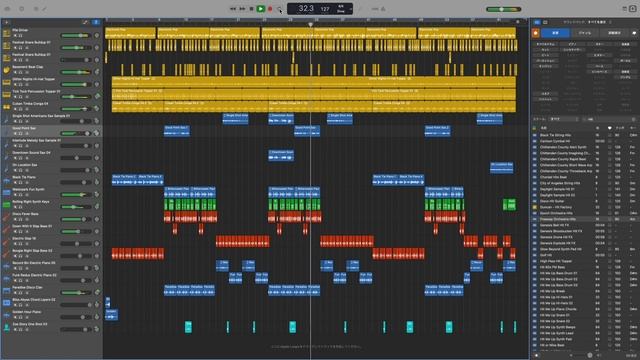Viewport: 640px width, 360px height.
Task: Adjust the Rolling Right Synth Keys volume slider
Action: point(76,207)
